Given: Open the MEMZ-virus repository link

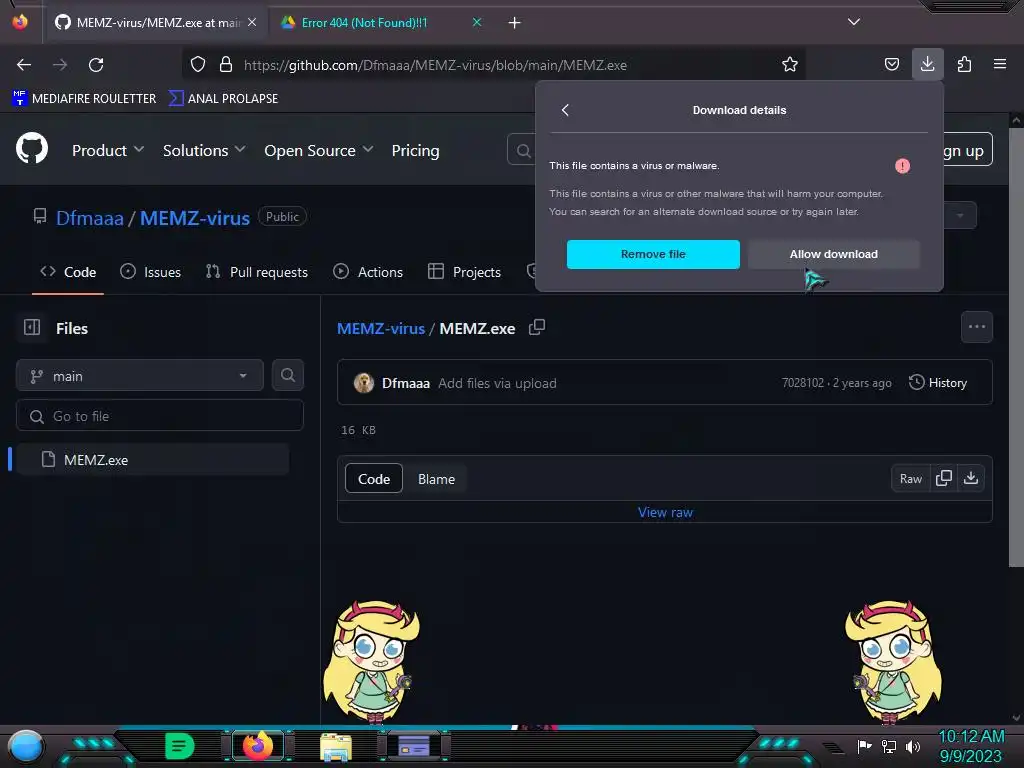Looking at the screenshot, I should pos(195,218).
